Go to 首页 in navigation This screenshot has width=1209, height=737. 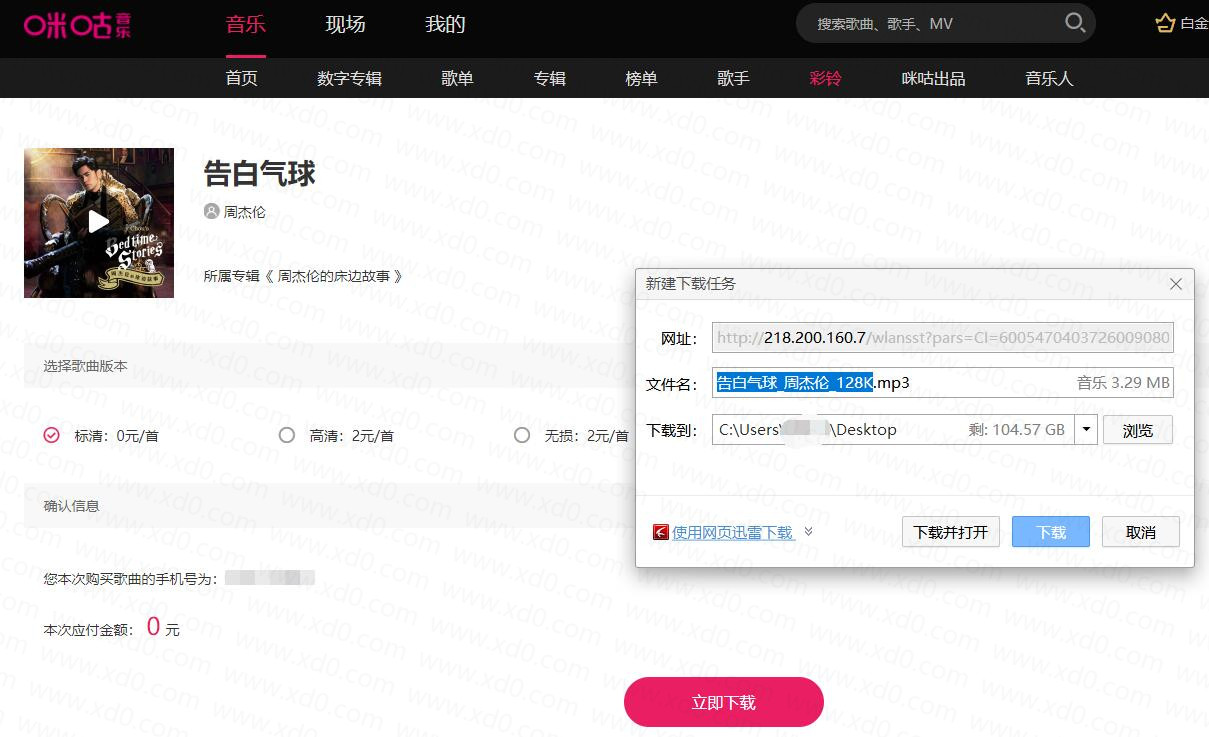click(242, 78)
